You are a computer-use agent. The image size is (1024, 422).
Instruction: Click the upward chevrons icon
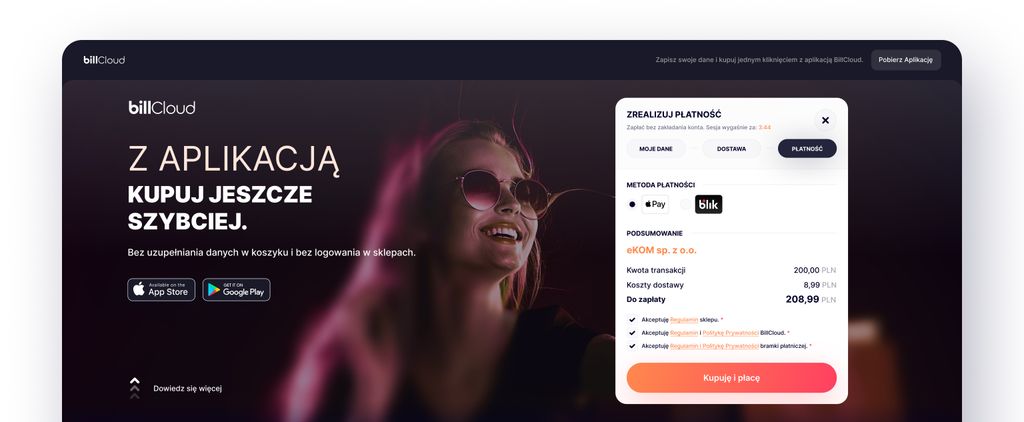[x=135, y=388]
